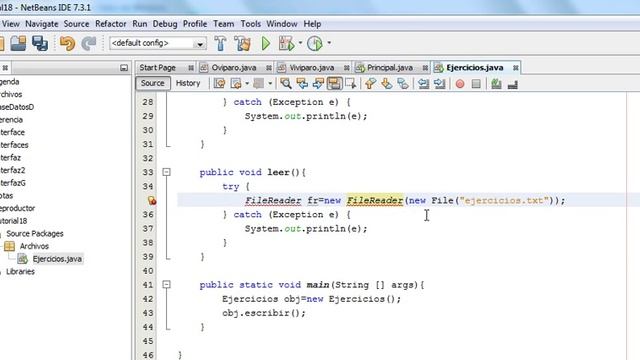Minimize the Projects panel
Screen dimensions: 640x360
(x=124, y=68)
